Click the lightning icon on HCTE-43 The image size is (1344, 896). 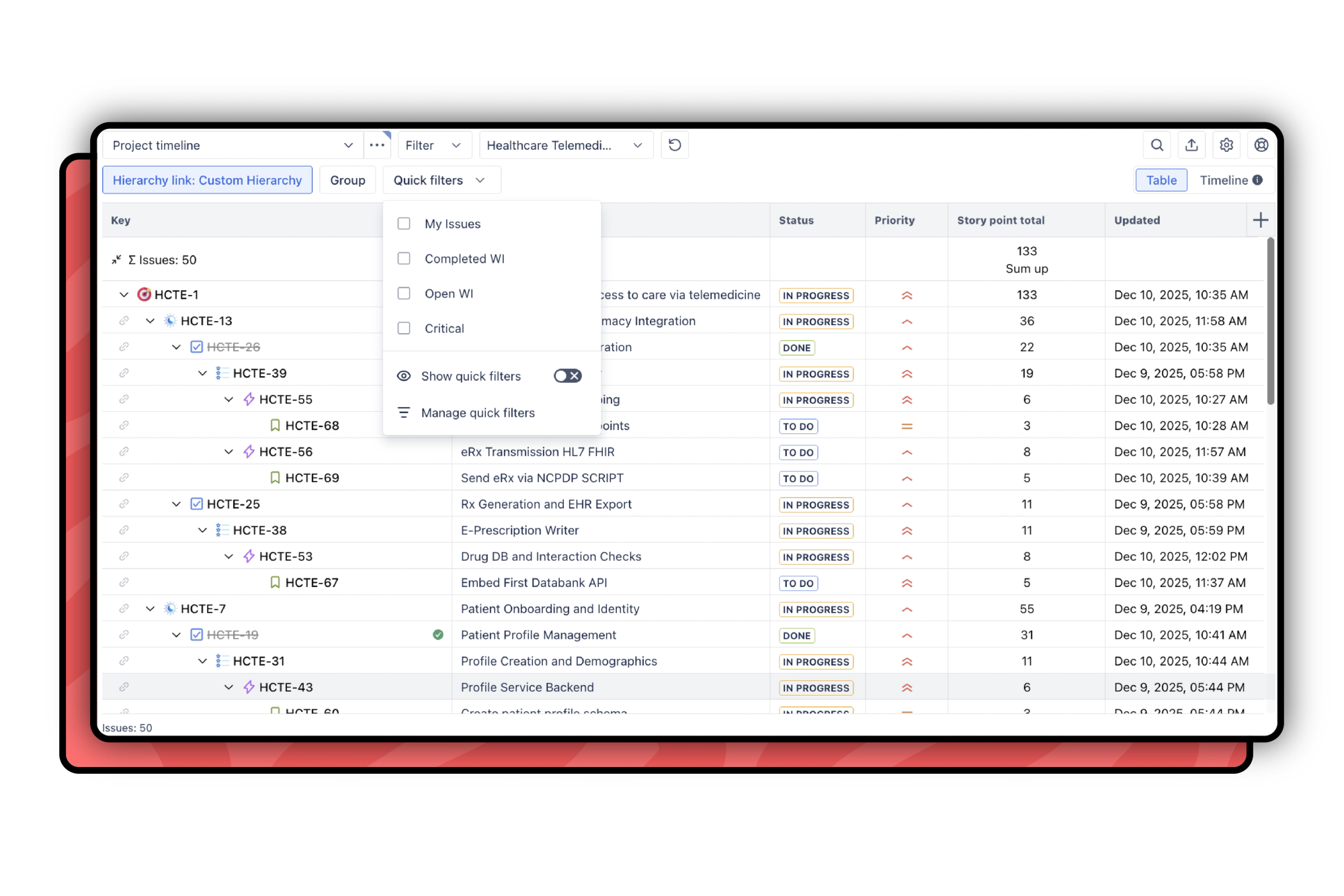pyautogui.click(x=249, y=687)
